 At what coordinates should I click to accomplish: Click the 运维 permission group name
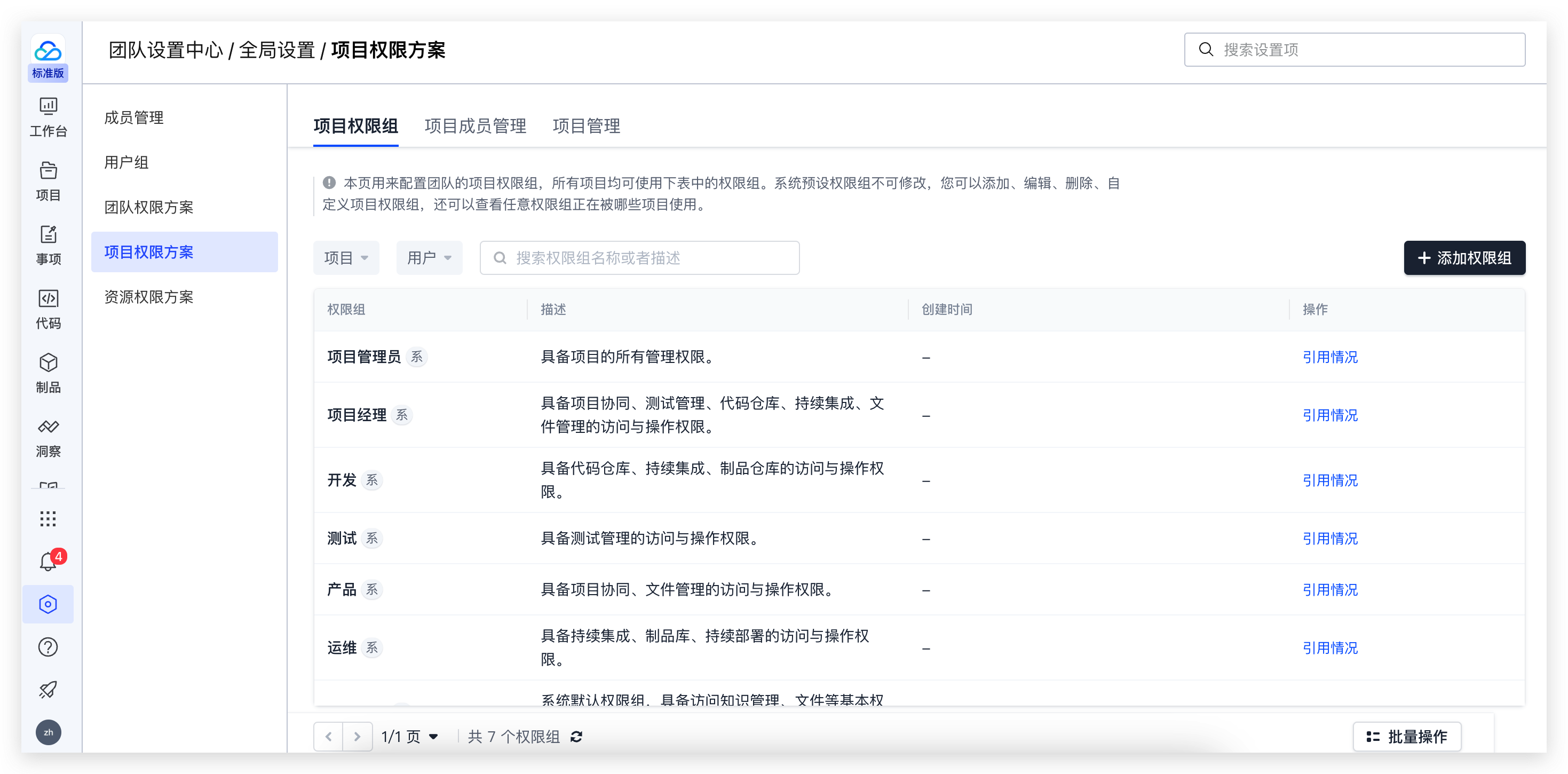342,647
